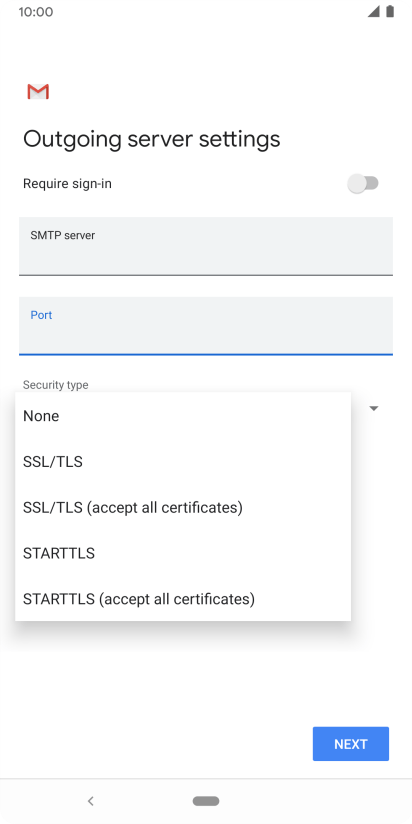
Task: Tap the Android back navigation arrow
Action: [x=90, y=801]
